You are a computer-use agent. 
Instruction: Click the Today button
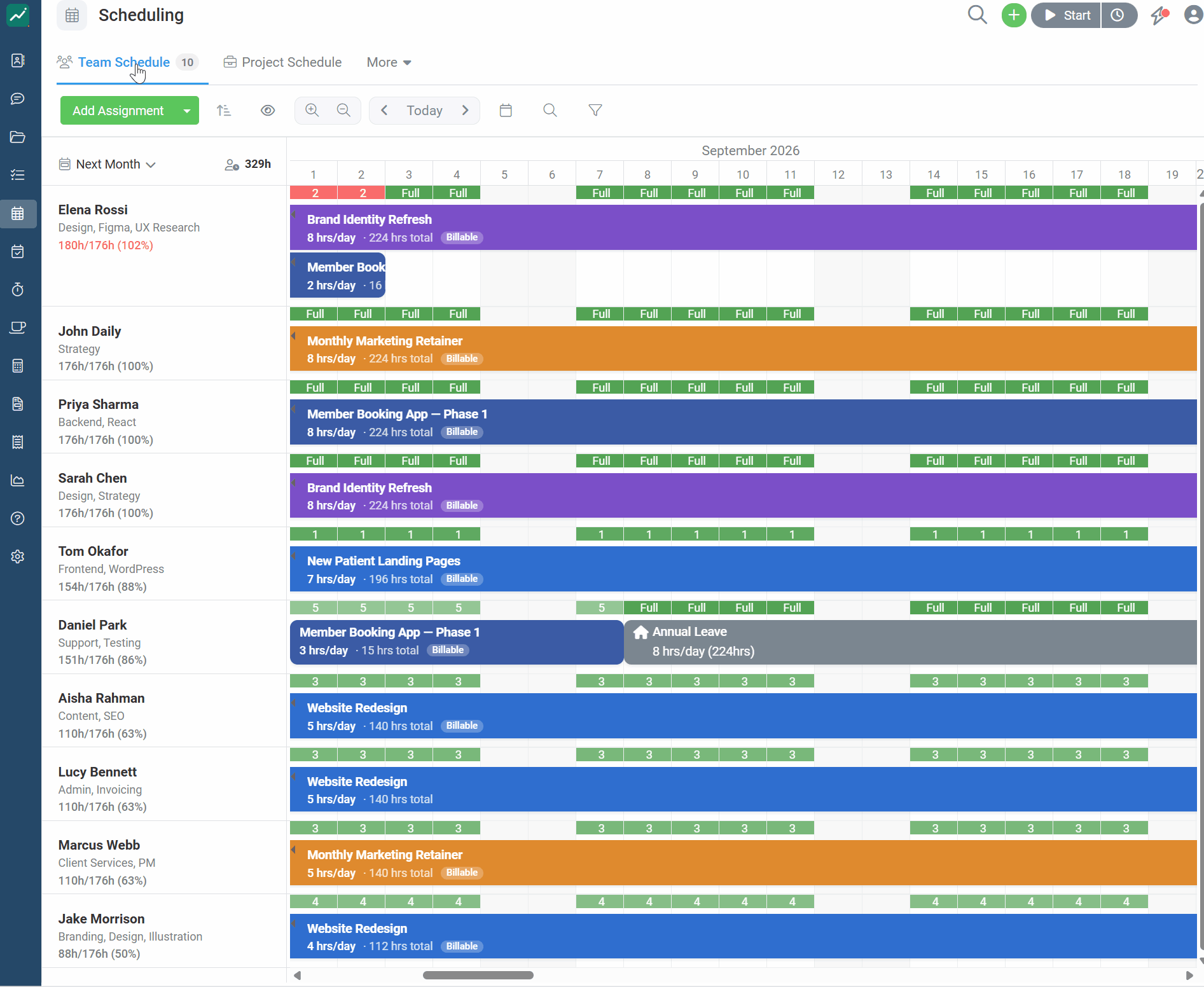[424, 111]
